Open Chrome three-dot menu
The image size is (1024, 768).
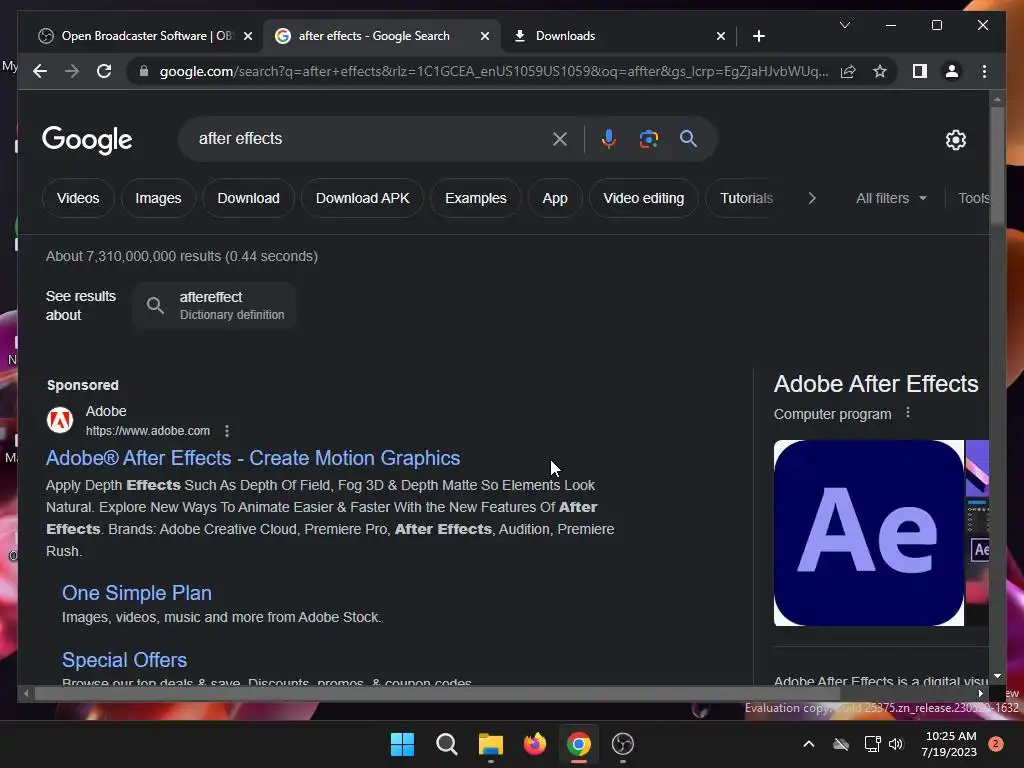pos(984,71)
